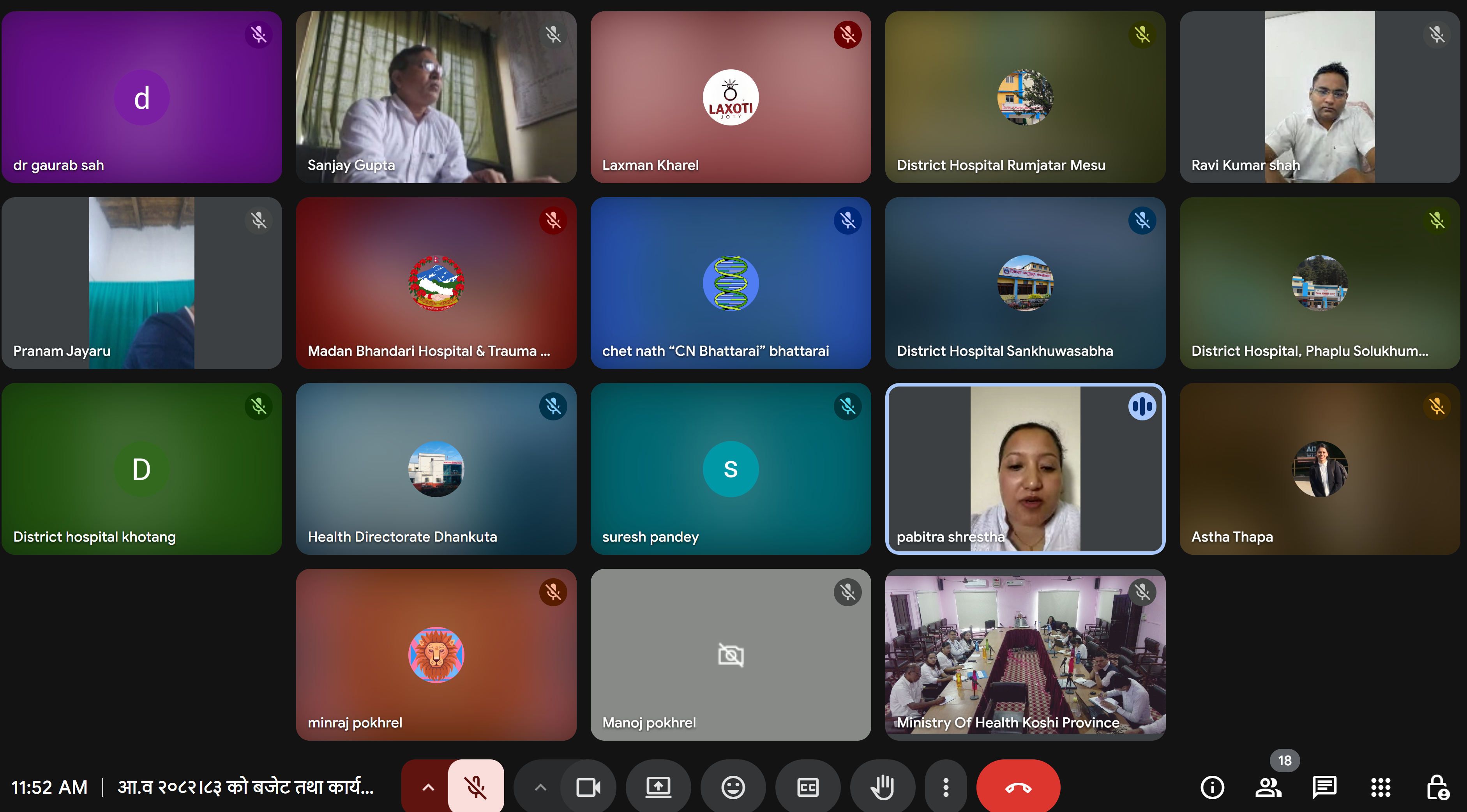This screenshot has height=812, width=1467.
Task: Show the participants list panel
Action: tap(1268, 787)
